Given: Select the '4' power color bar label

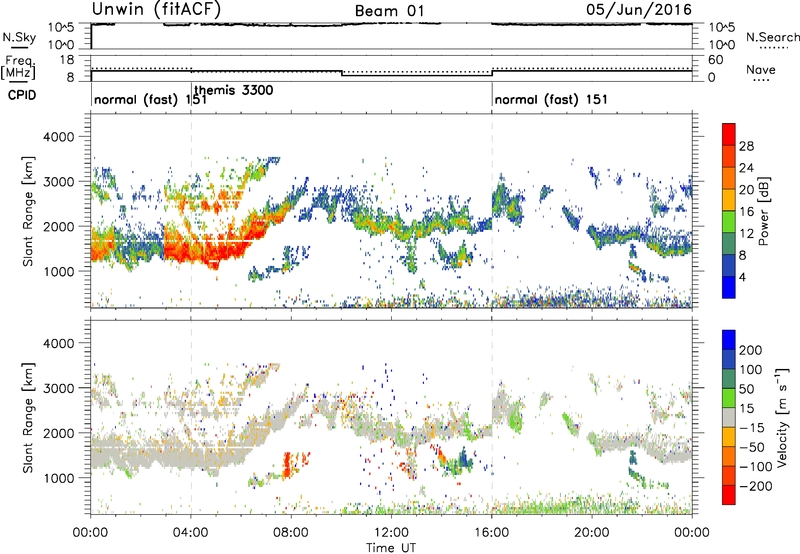Looking at the screenshot, I should click(742, 277).
